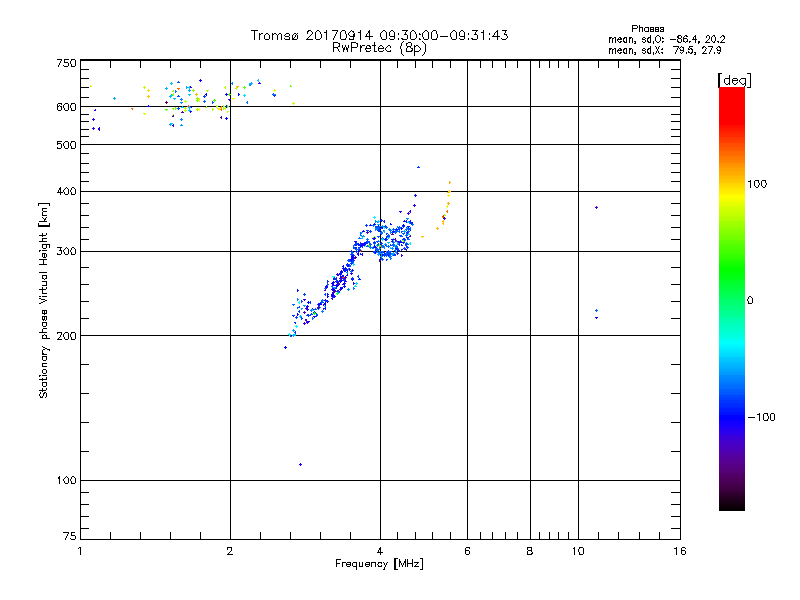Image resolution: width=800 pixels, height=600 pixels.
Task: Click the 'Phases' statistics heading
Action: click(x=647, y=29)
